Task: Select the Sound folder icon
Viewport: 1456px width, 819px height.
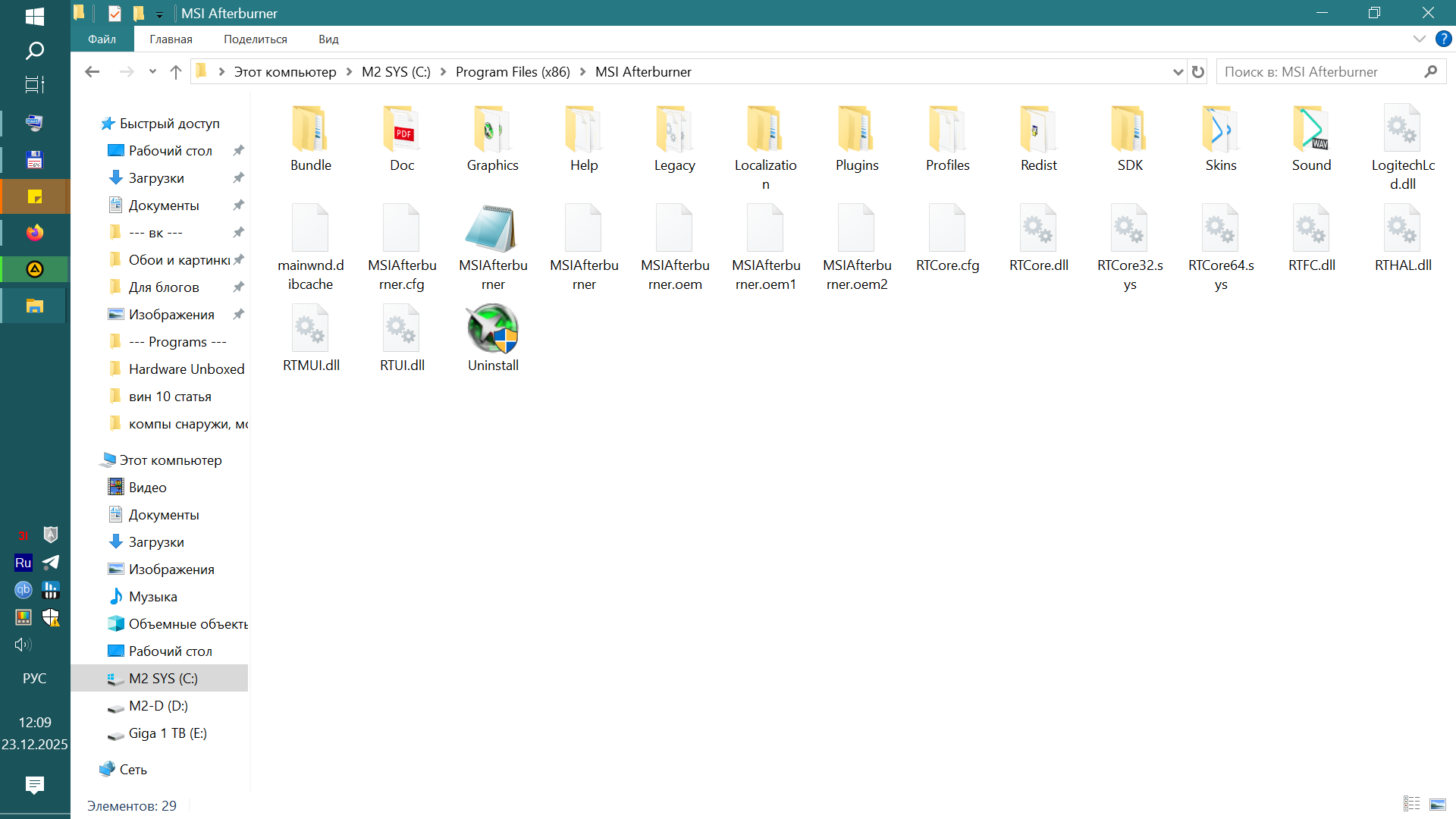Action: [1311, 130]
